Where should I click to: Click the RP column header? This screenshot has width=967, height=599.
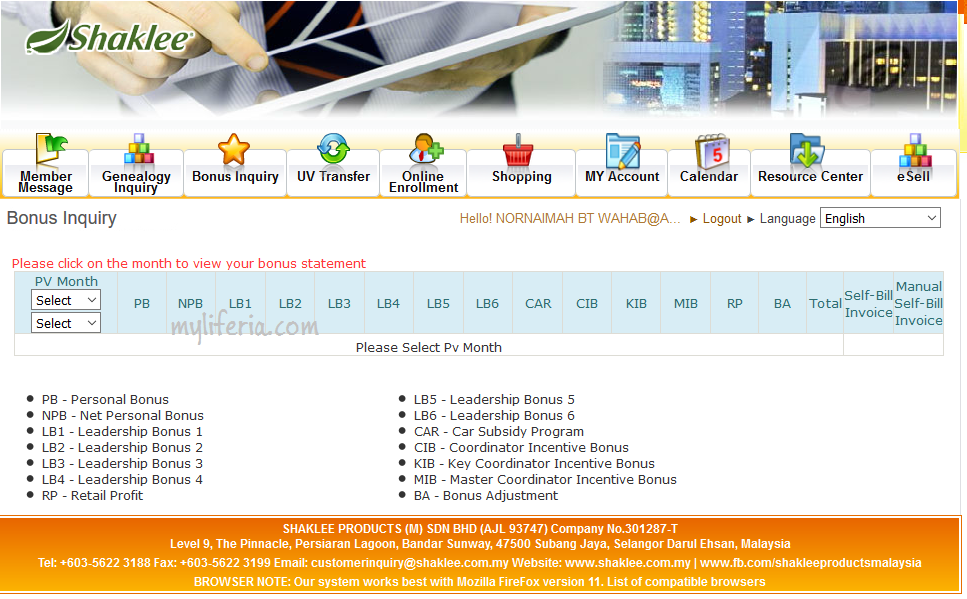[735, 304]
